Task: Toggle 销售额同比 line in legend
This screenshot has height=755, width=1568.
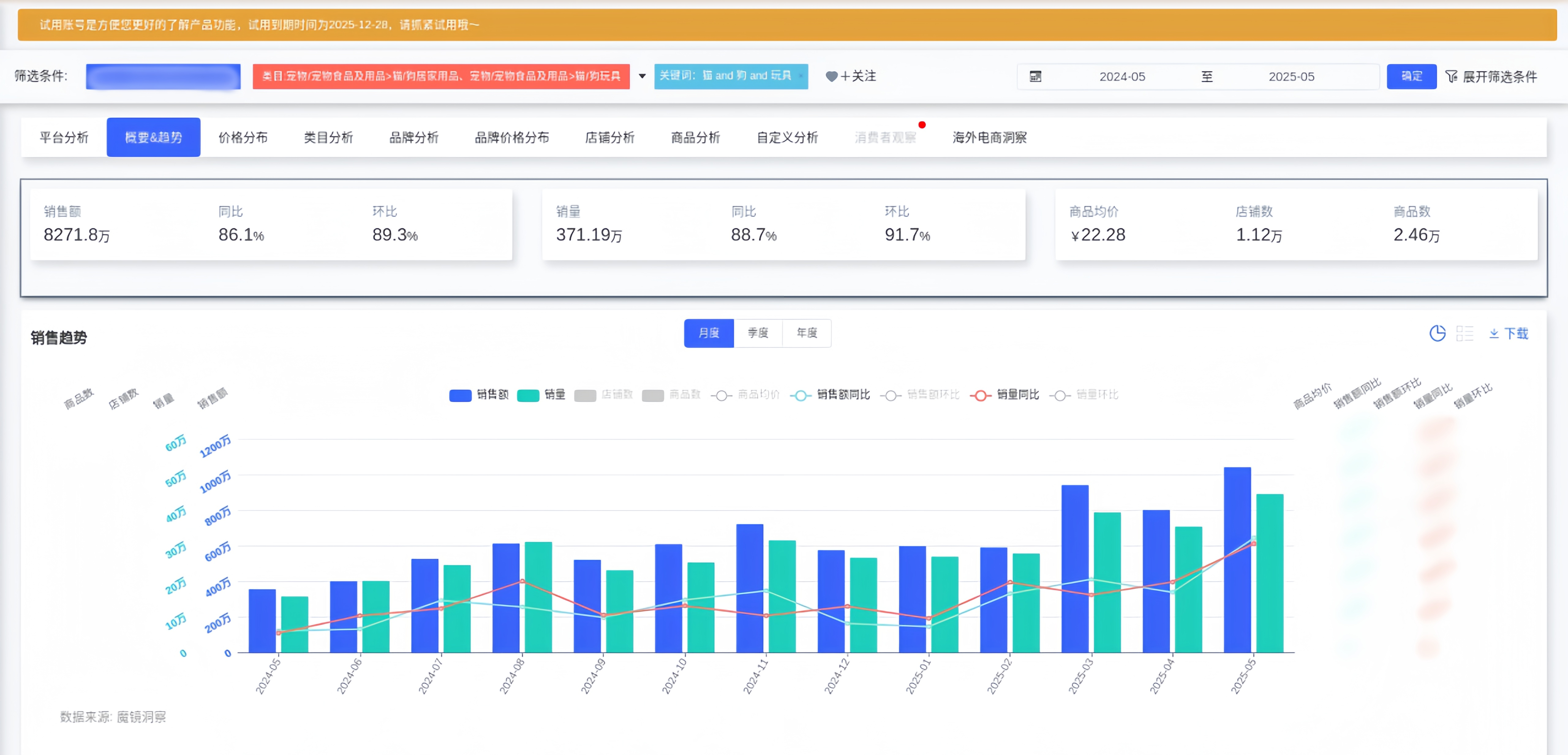Action: (830, 395)
